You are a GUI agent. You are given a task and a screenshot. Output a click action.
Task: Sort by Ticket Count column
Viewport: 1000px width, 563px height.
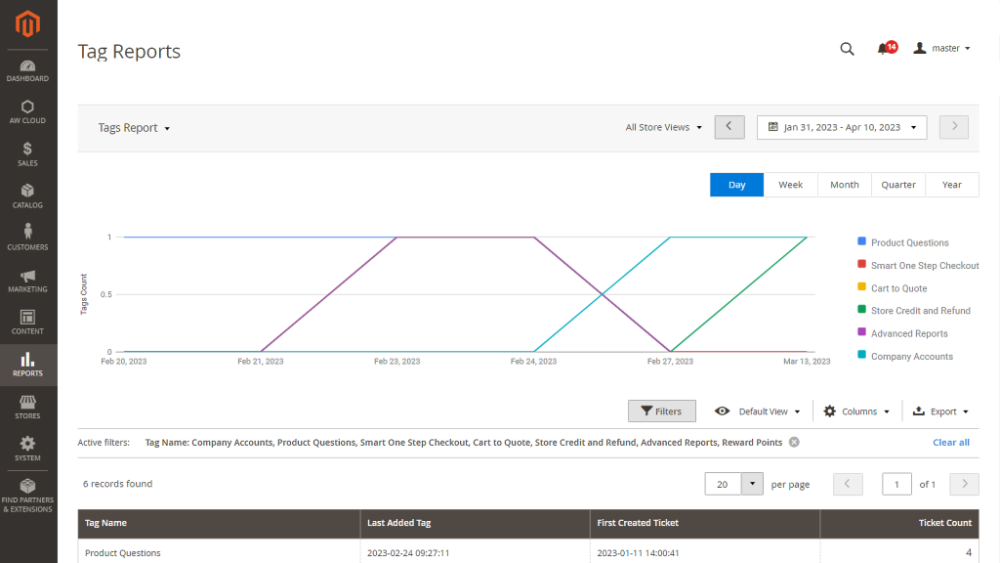click(x=899, y=523)
